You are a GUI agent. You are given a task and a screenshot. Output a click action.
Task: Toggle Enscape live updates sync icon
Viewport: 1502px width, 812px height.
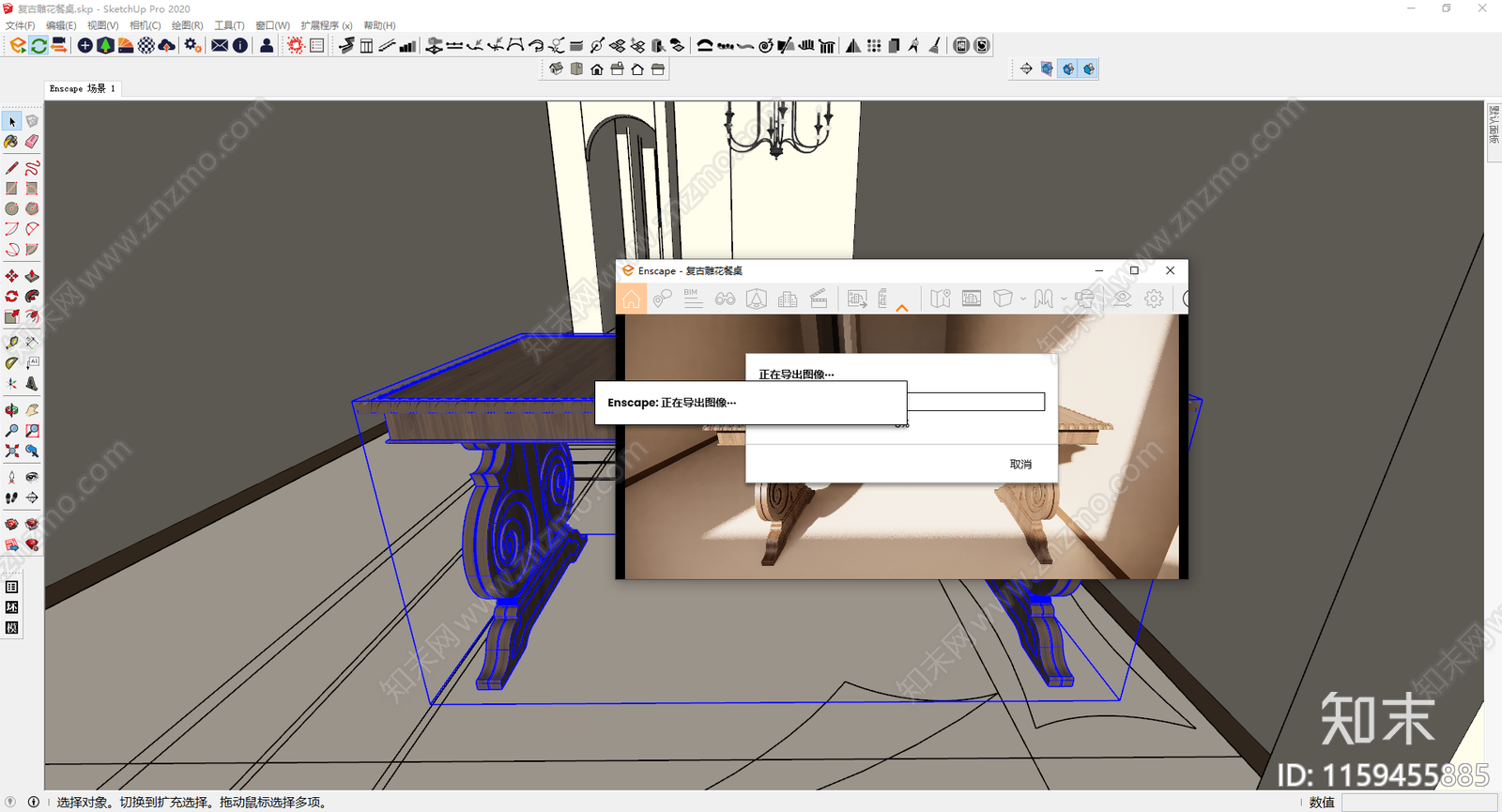(38, 45)
